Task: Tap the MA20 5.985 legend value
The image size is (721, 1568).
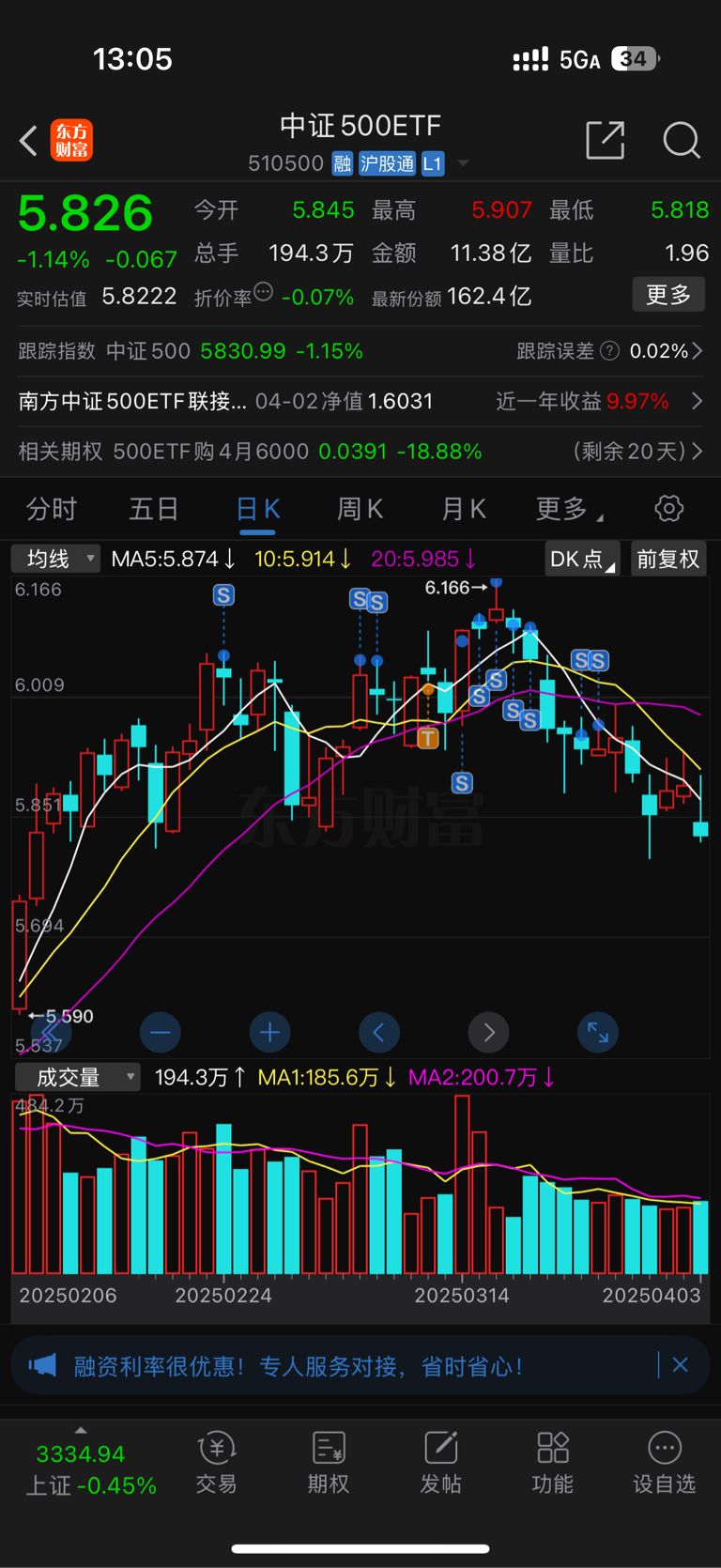Action: 423,560
